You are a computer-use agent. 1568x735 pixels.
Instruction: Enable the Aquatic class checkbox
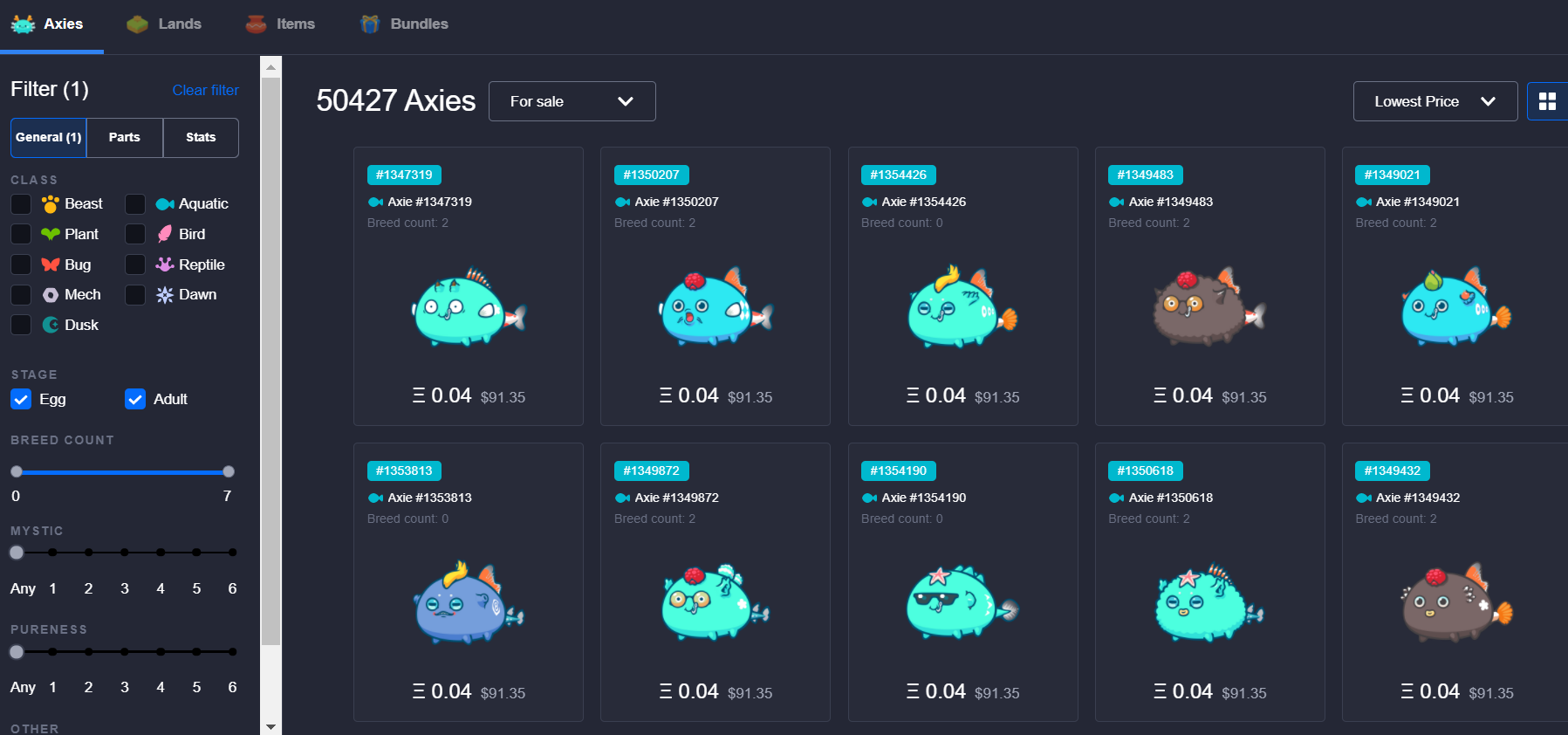pyautogui.click(x=135, y=204)
